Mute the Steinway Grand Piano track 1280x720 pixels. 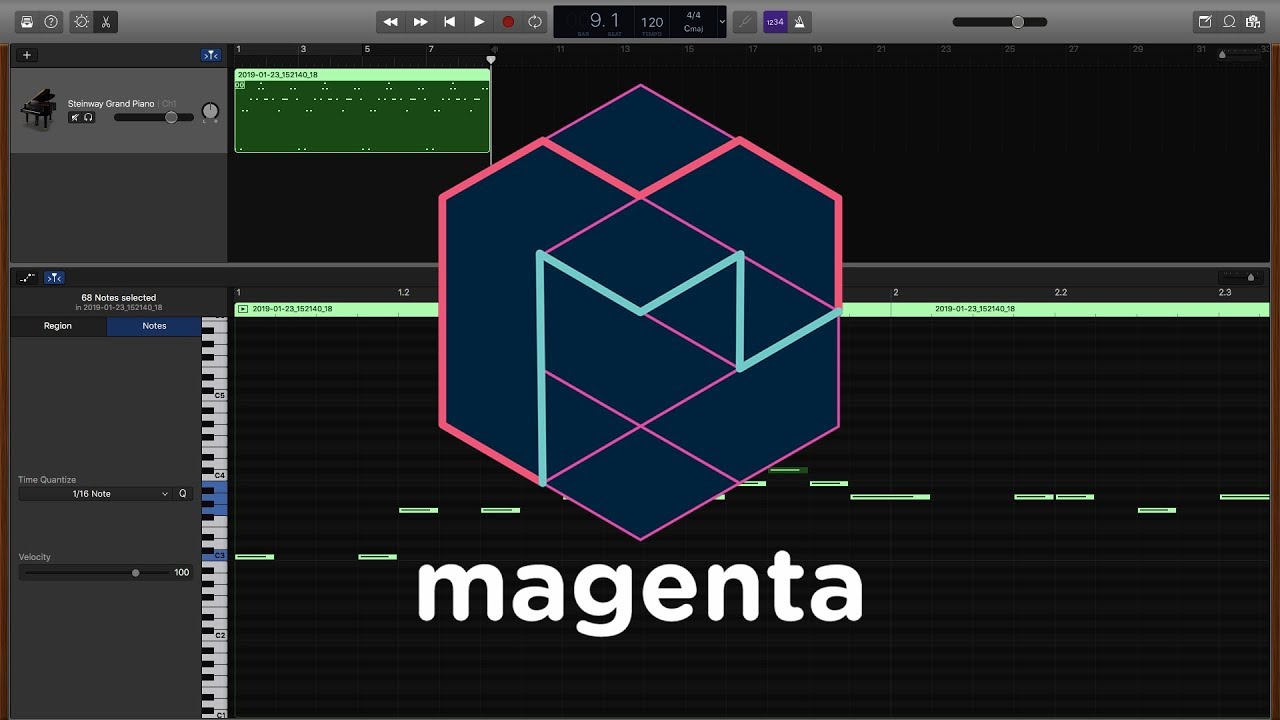pos(74,117)
